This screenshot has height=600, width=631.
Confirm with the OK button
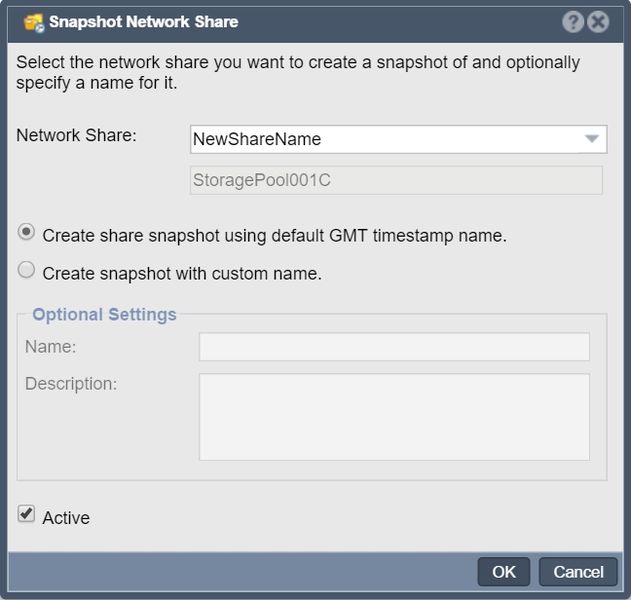[x=503, y=571]
